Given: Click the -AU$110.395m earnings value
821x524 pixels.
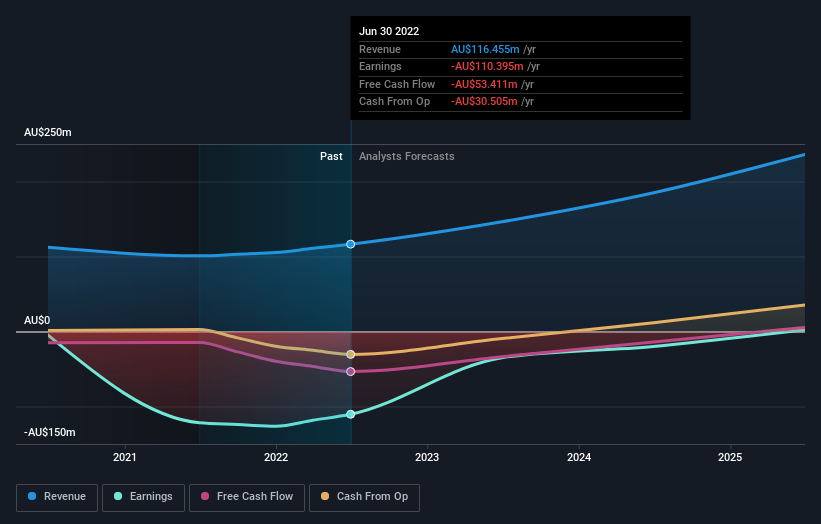Looking at the screenshot, I should pos(487,66).
